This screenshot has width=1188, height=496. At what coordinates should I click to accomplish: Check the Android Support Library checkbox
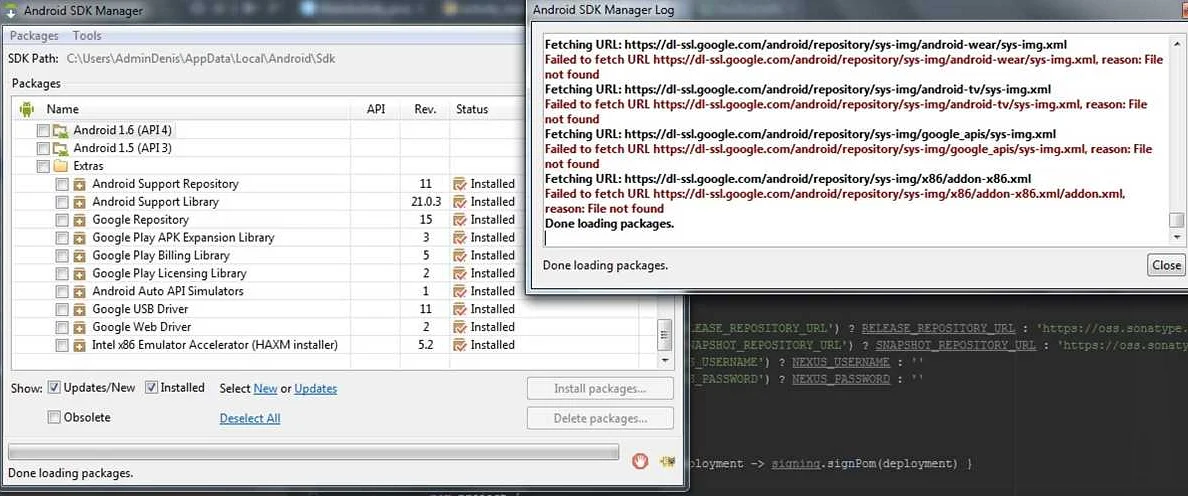pos(62,202)
